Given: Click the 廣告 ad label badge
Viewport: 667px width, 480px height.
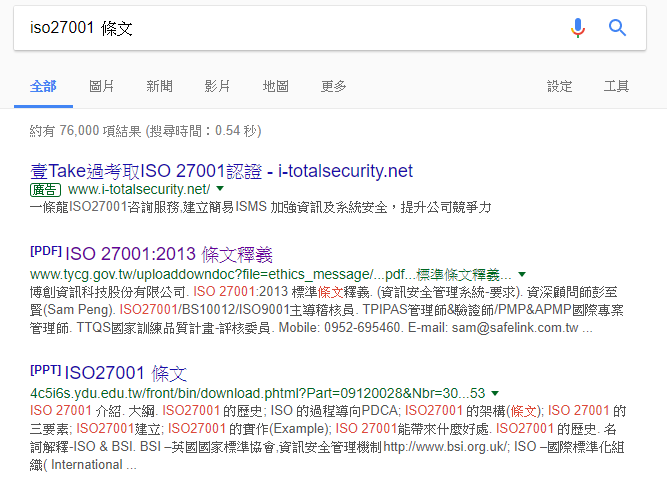Looking at the screenshot, I should (46, 190).
